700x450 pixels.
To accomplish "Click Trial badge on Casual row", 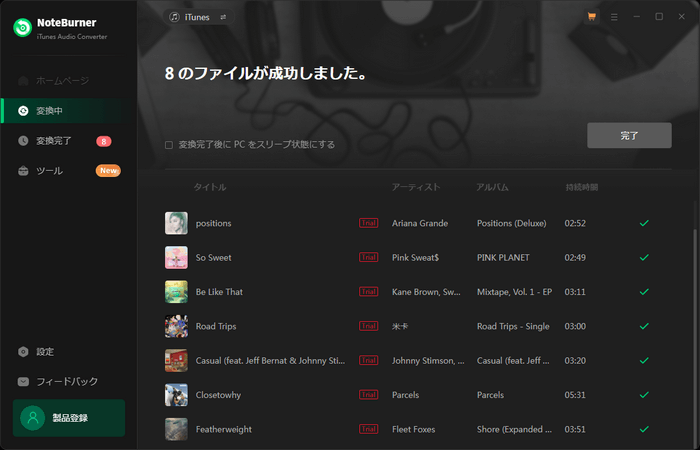I will (368, 360).
